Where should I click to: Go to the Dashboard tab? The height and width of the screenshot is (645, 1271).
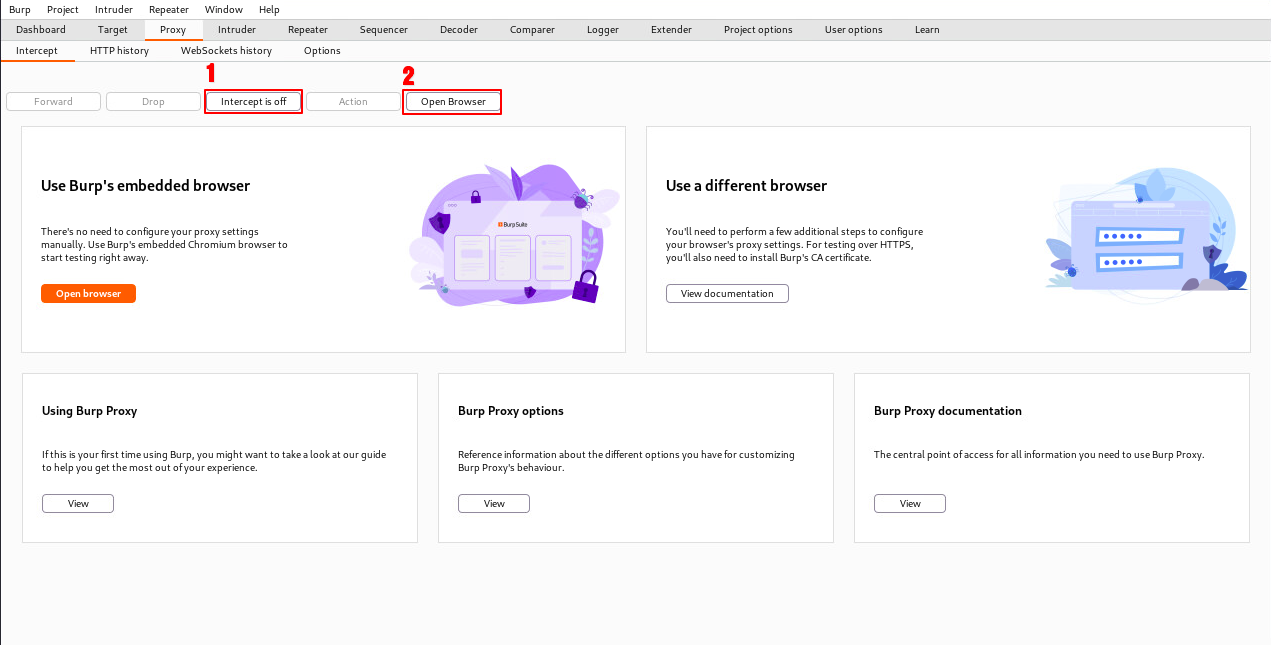pyautogui.click(x=41, y=30)
